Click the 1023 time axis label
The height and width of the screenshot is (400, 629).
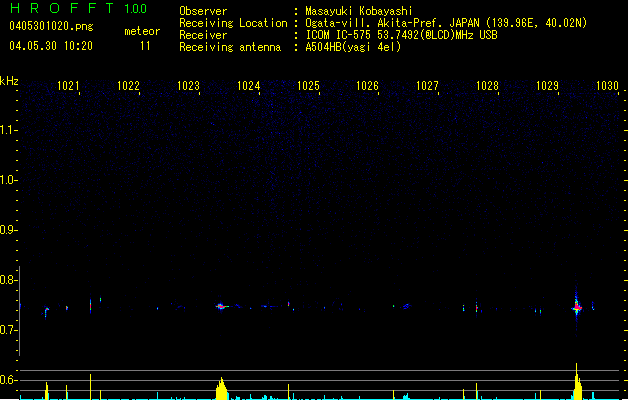tap(188, 85)
